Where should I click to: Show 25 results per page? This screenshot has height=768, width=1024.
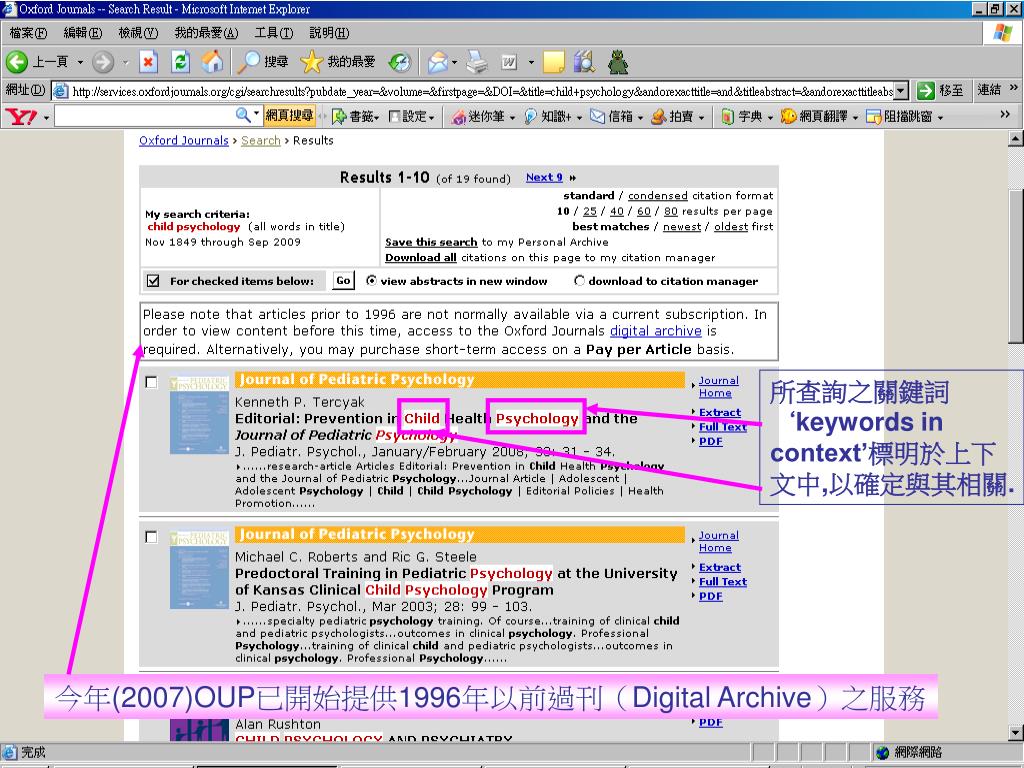tap(590, 211)
